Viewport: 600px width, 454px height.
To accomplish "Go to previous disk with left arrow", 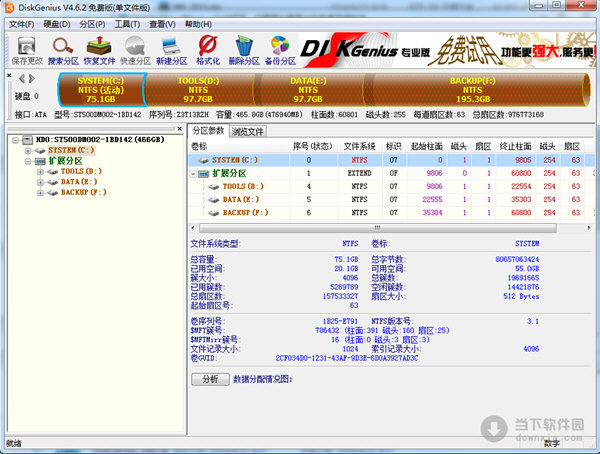I will pos(22,79).
